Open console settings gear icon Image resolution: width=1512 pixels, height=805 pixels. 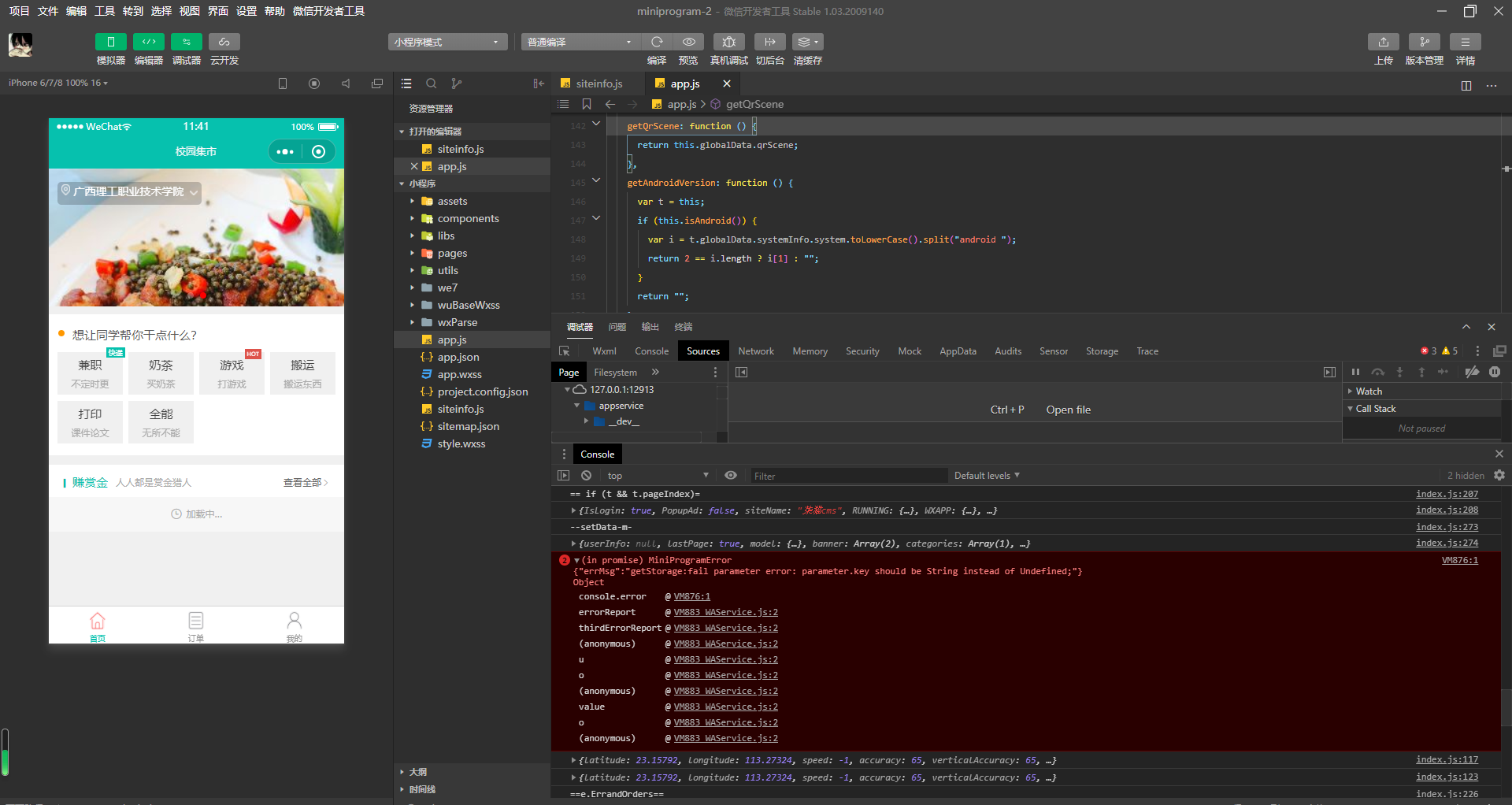coord(1499,475)
